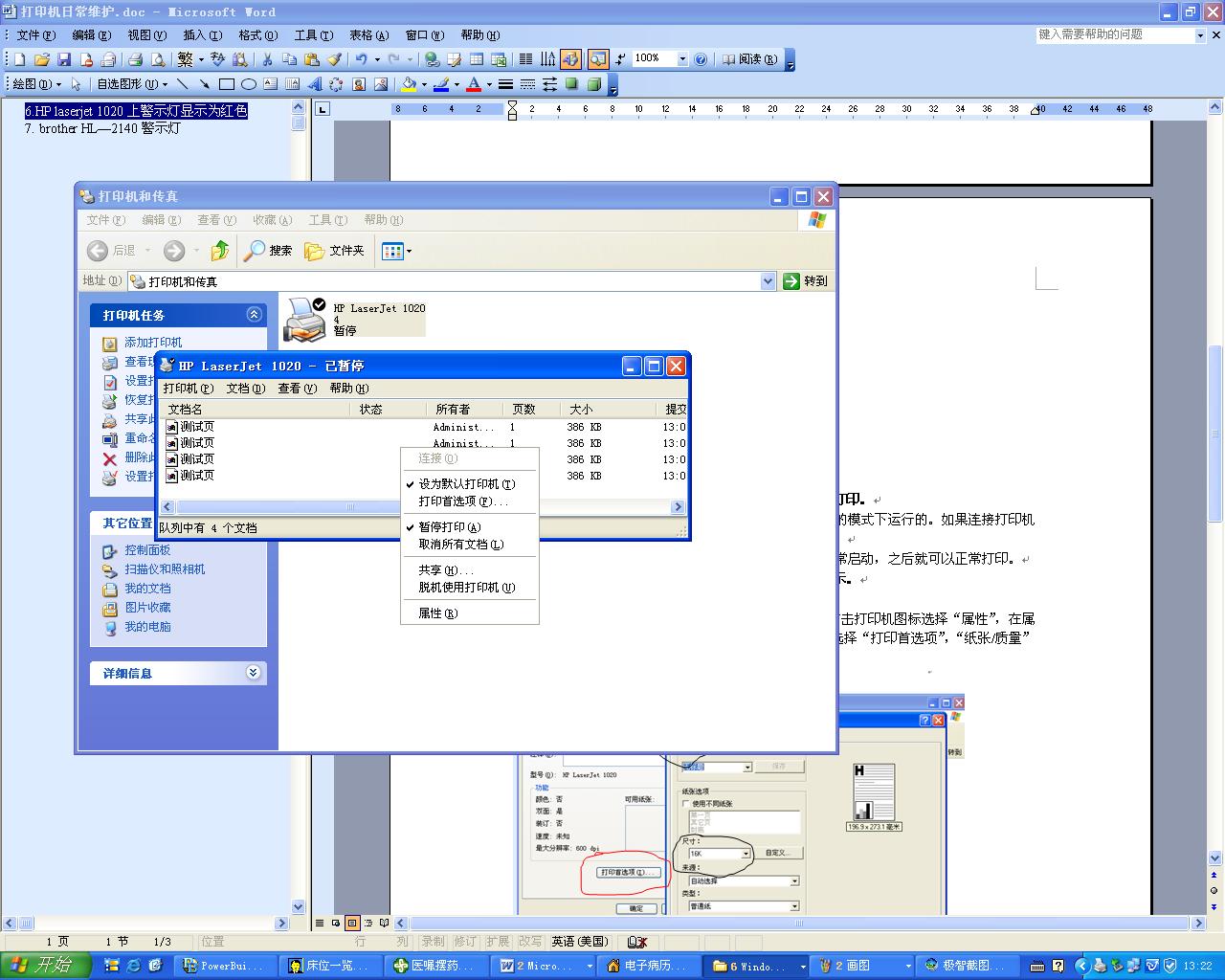Toggle 脱机使用打印机 in the context menu
This screenshot has width=1225, height=980.
click(466, 588)
